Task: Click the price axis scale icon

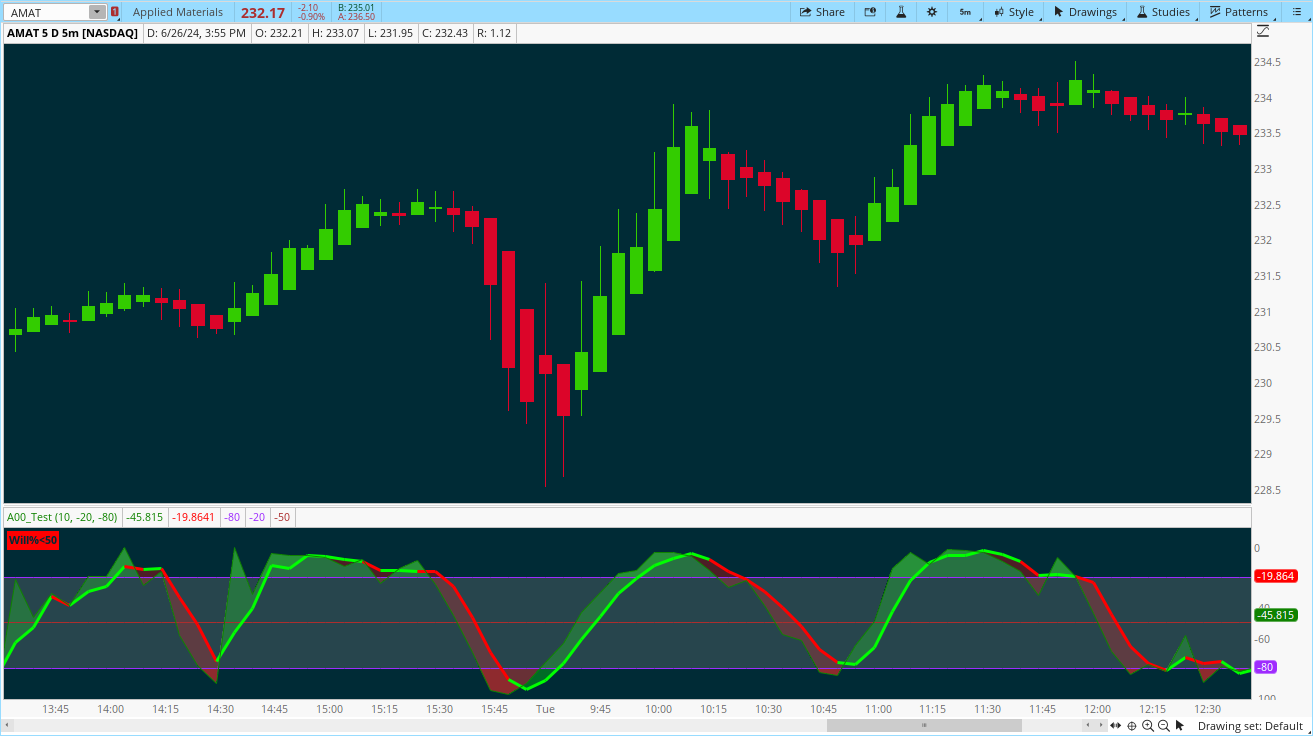Action: [1263, 32]
